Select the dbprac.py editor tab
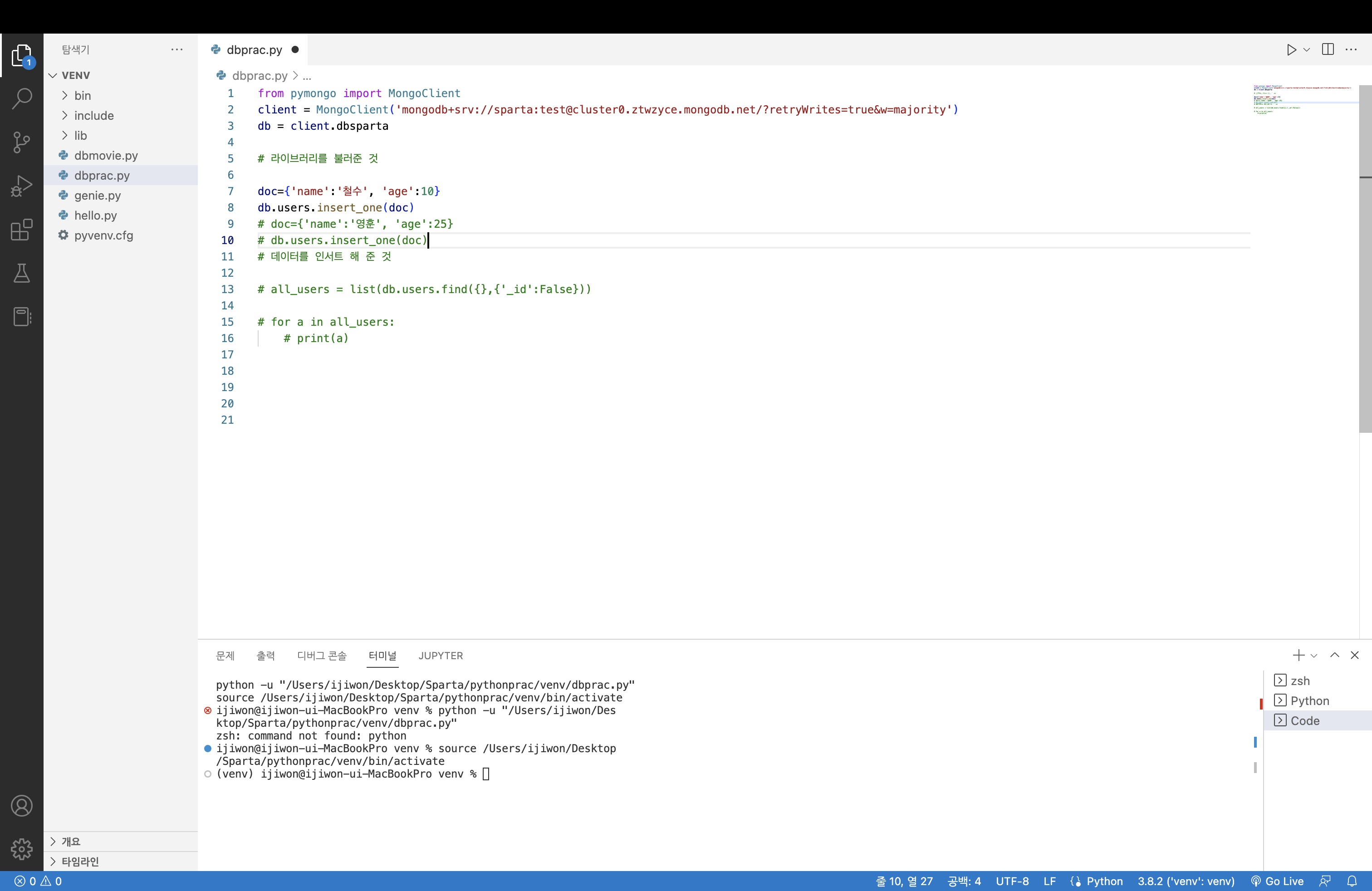 click(x=253, y=49)
